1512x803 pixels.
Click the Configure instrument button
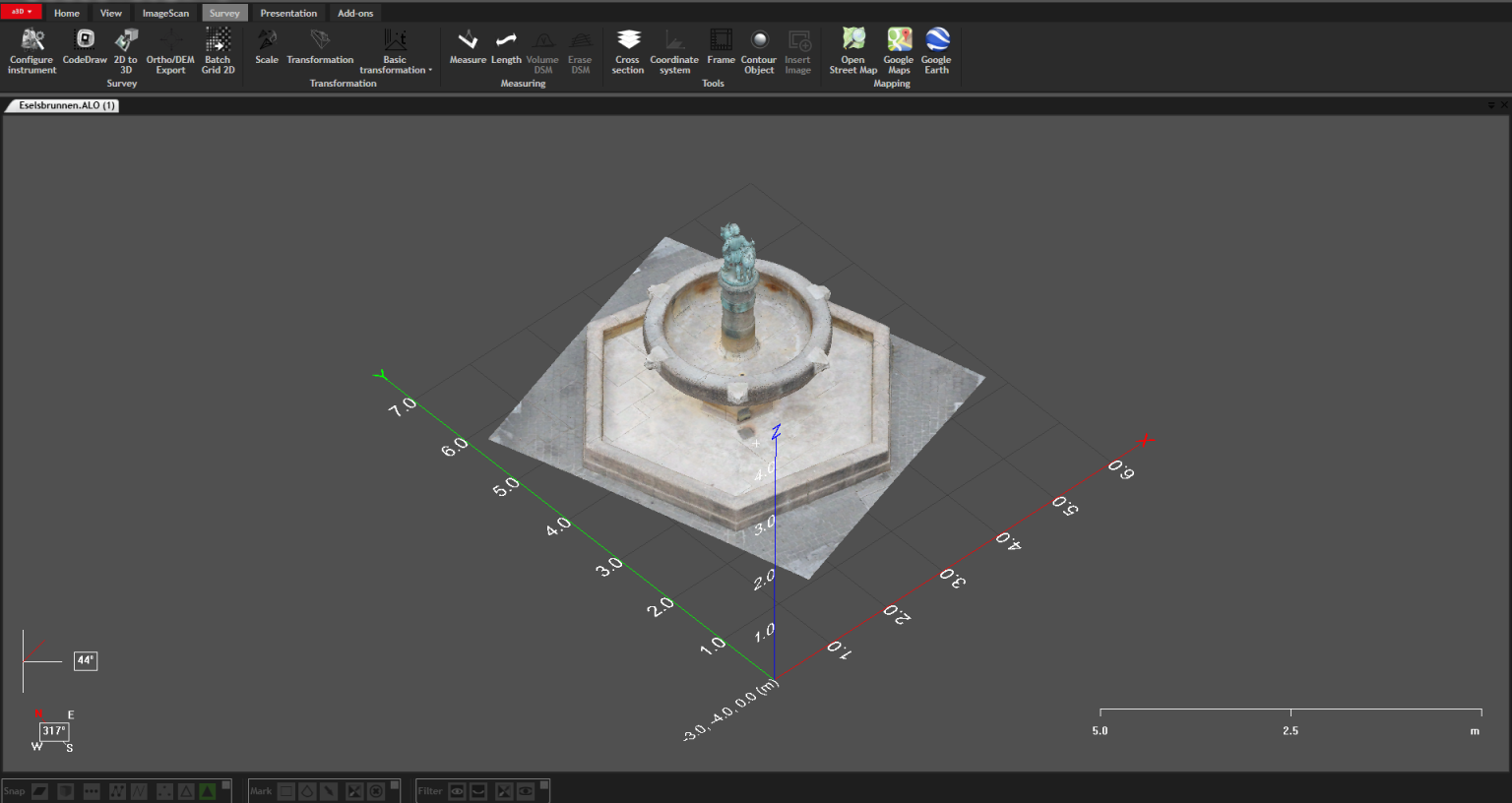click(31, 49)
